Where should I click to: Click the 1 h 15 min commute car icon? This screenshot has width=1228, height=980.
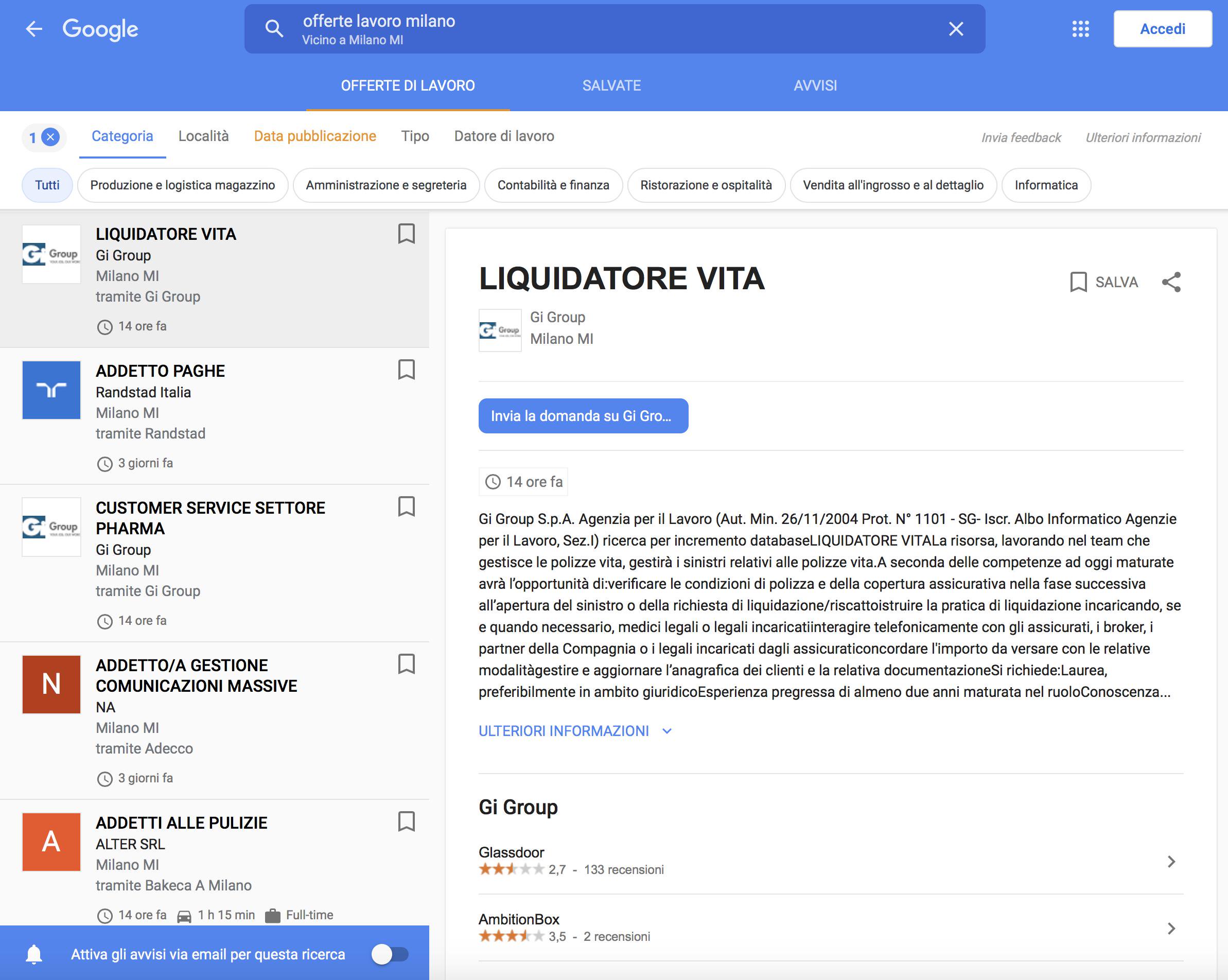184,916
